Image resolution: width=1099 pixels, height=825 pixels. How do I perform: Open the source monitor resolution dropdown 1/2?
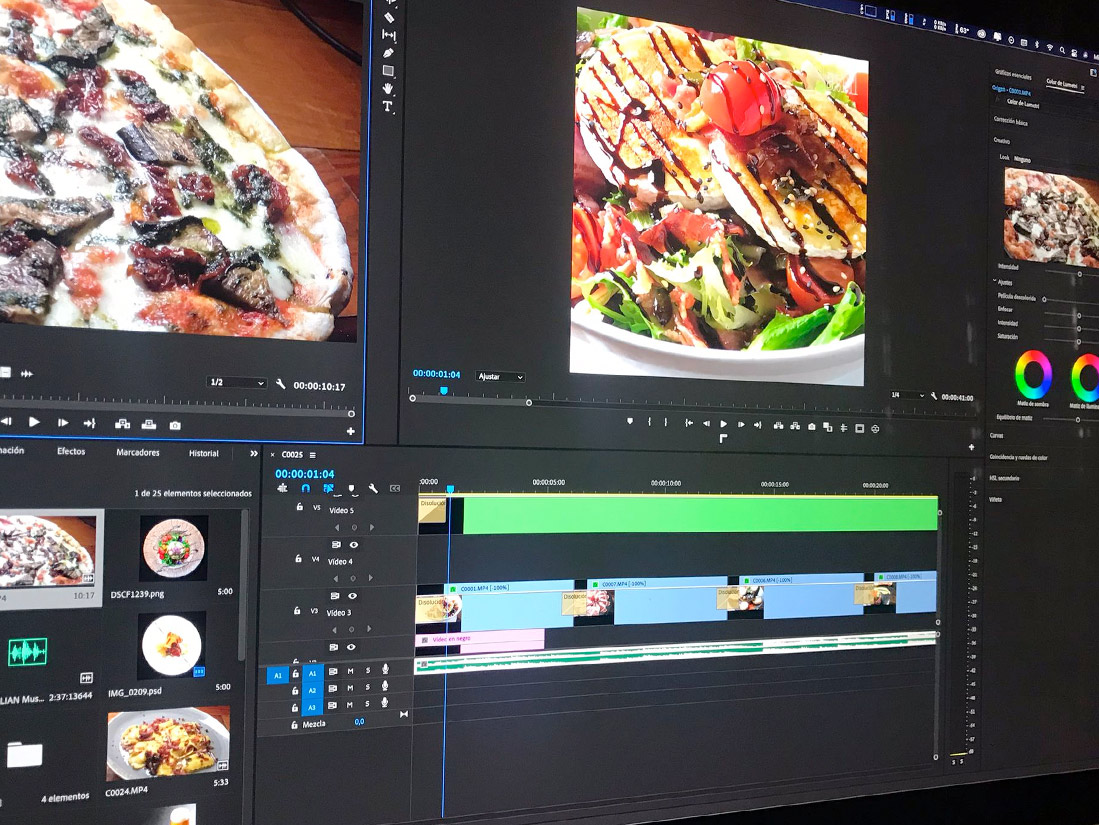click(x=237, y=383)
